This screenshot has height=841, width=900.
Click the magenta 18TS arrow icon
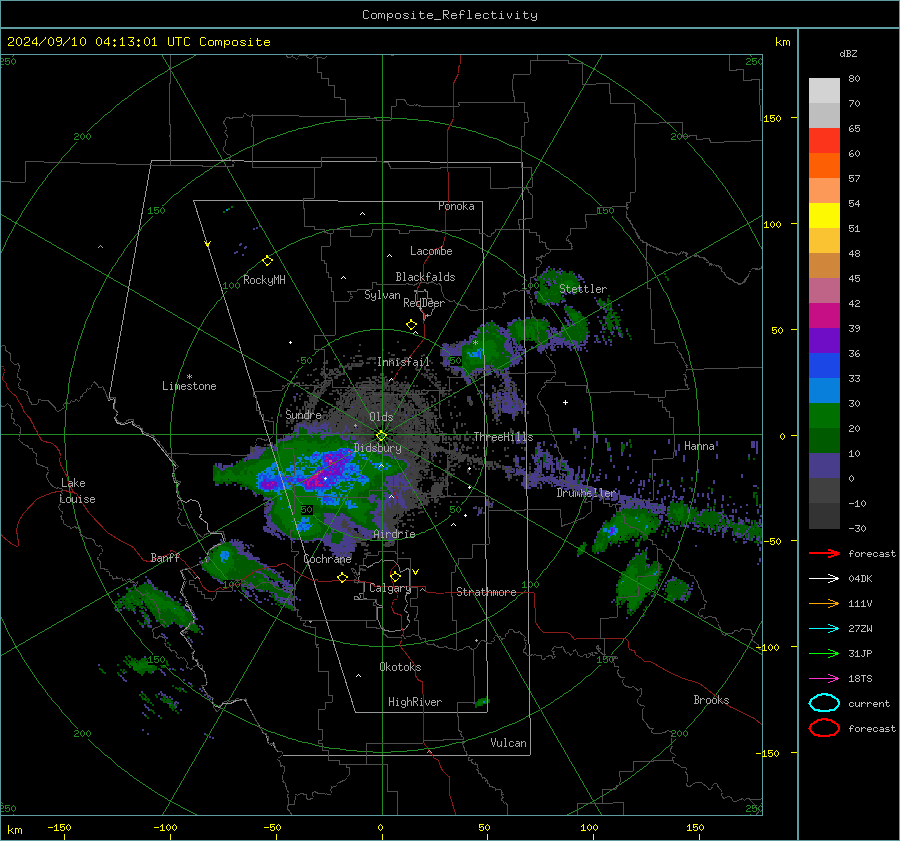pos(824,679)
